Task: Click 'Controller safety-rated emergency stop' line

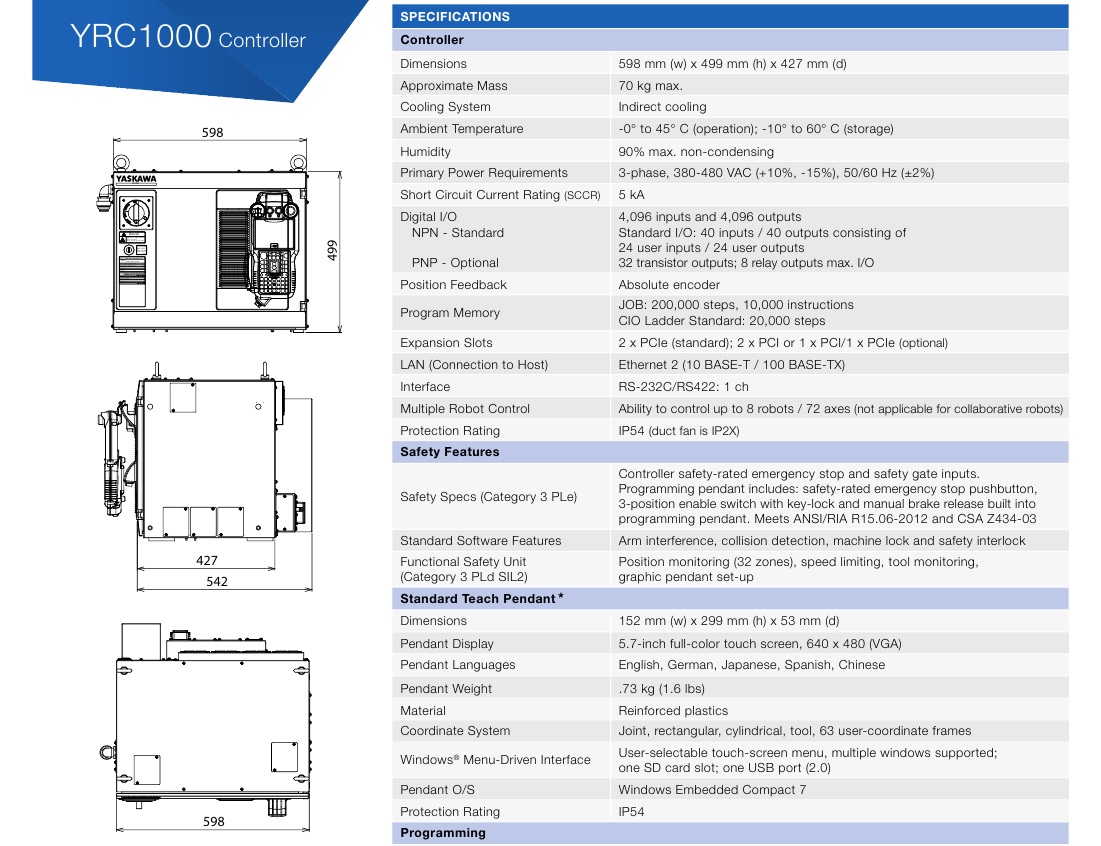Action: [x=798, y=474]
